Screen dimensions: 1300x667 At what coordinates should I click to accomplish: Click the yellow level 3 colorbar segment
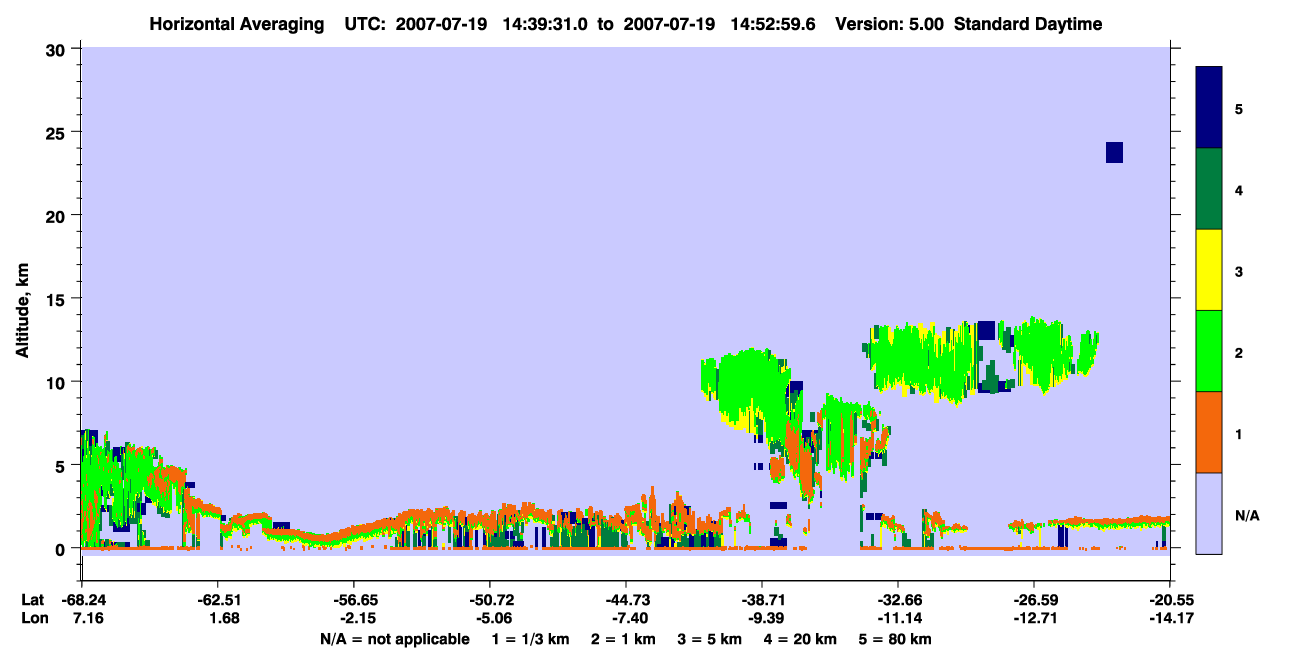coord(1209,270)
